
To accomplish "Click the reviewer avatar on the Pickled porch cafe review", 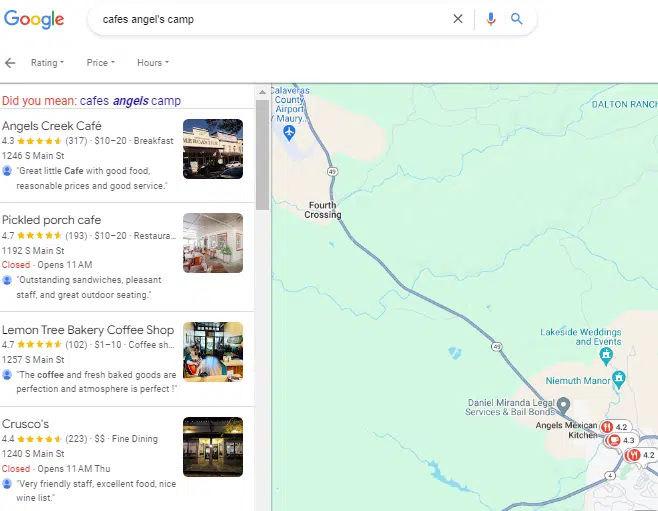I will coord(7,280).
